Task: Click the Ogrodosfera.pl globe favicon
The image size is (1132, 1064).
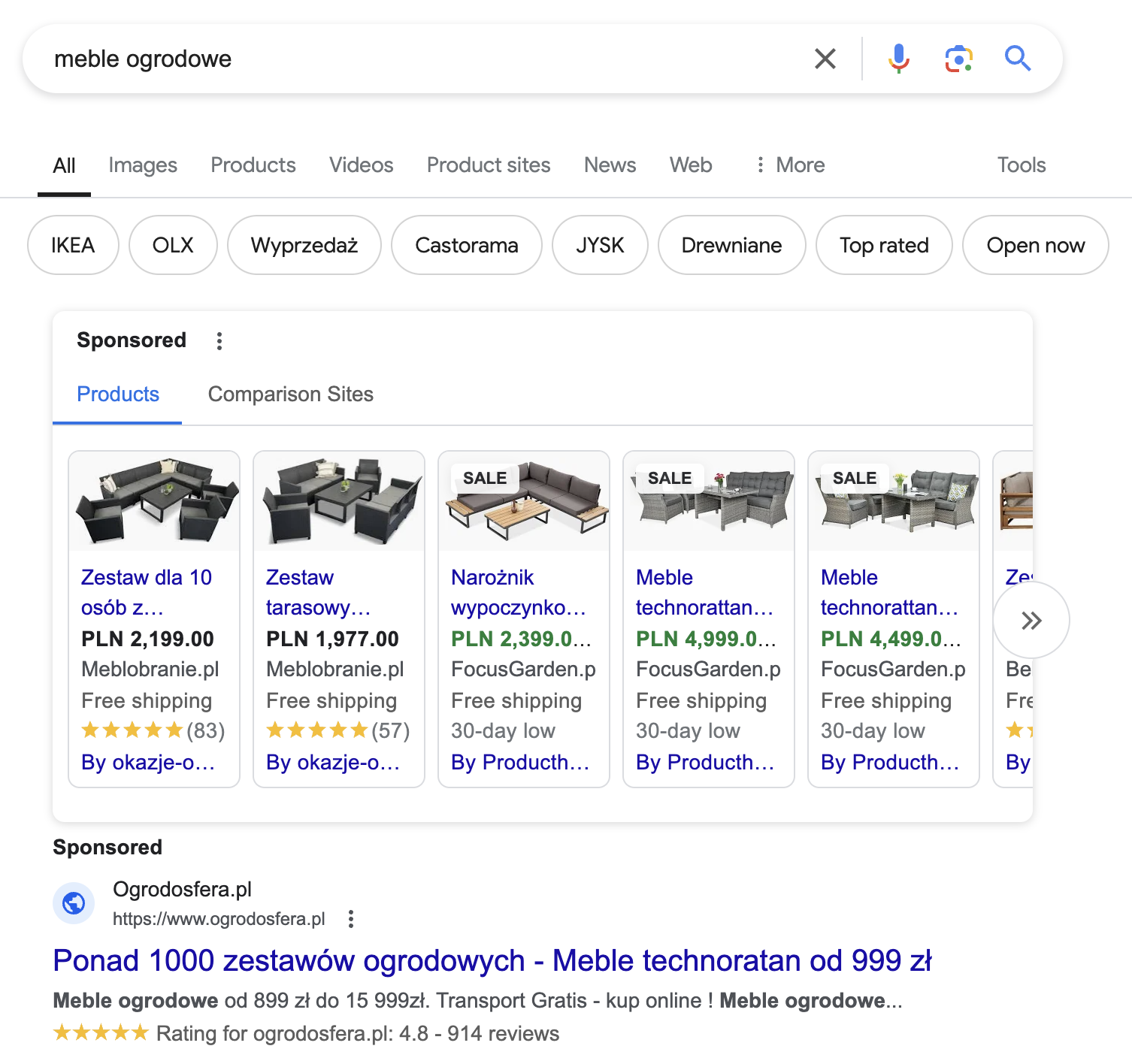Action: 74,902
